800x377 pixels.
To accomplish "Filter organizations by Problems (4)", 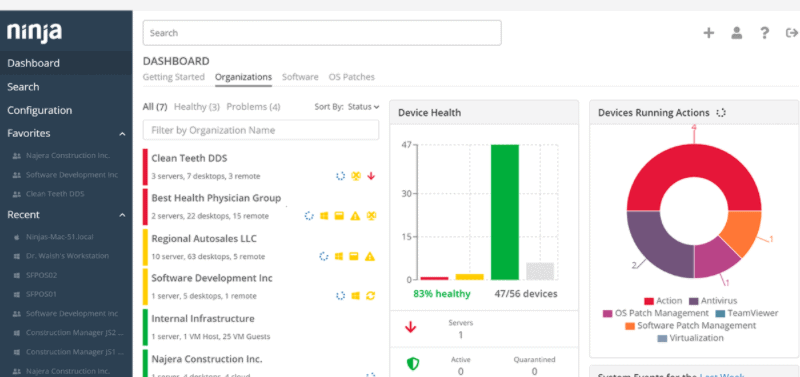I will (x=253, y=107).
